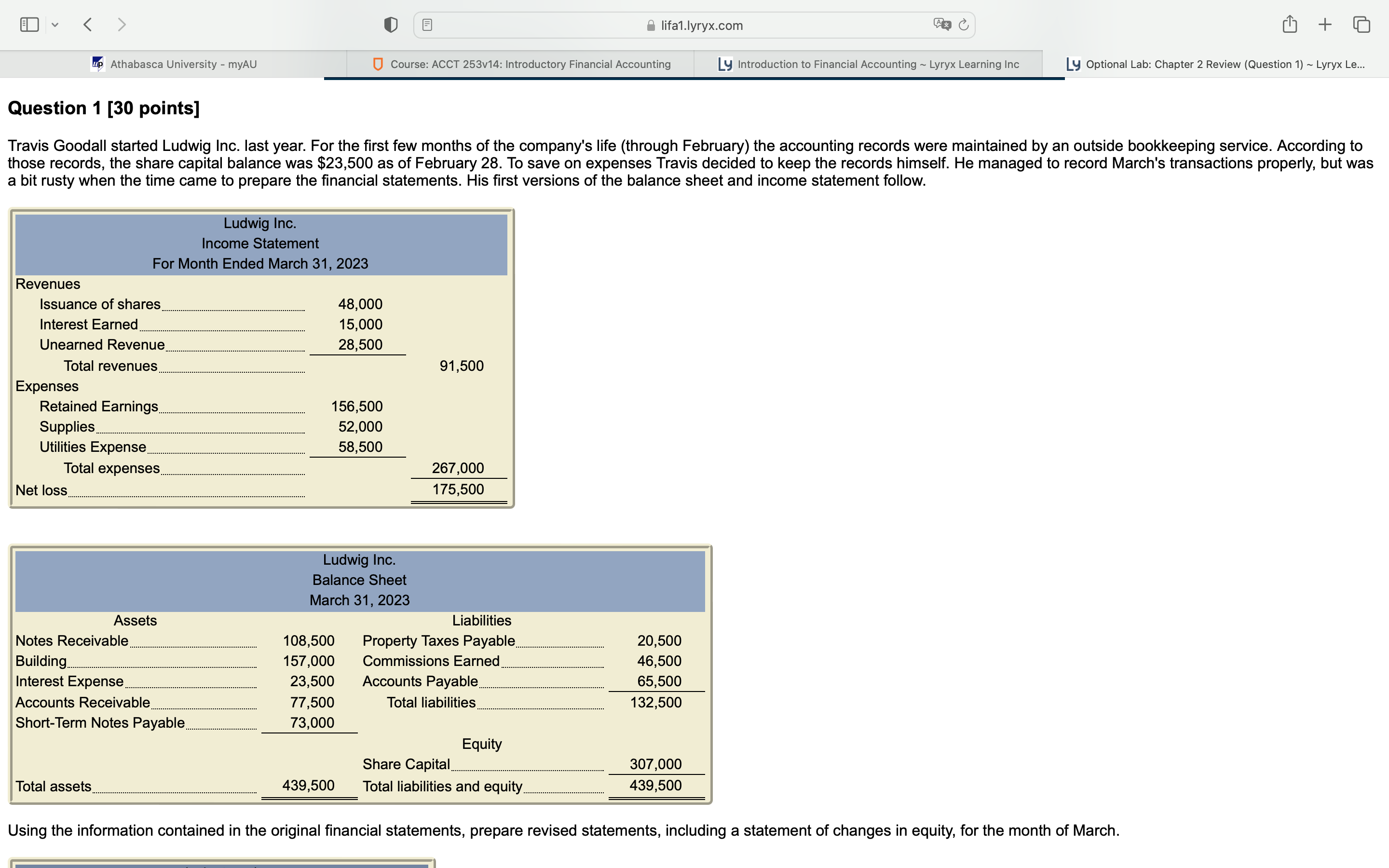
Task: Open the Share menu
Action: tap(1289, 25)
